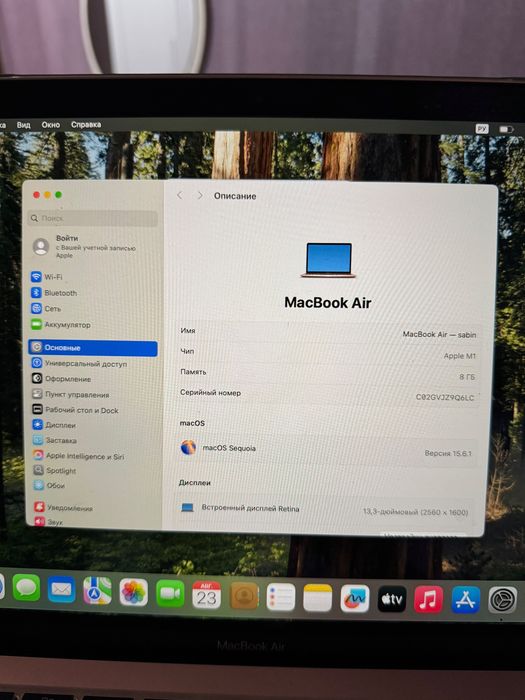Open FaceTime from the Dock
This screenshot has width=525, height=700.
pyautogui.click(x=170, y=594)
